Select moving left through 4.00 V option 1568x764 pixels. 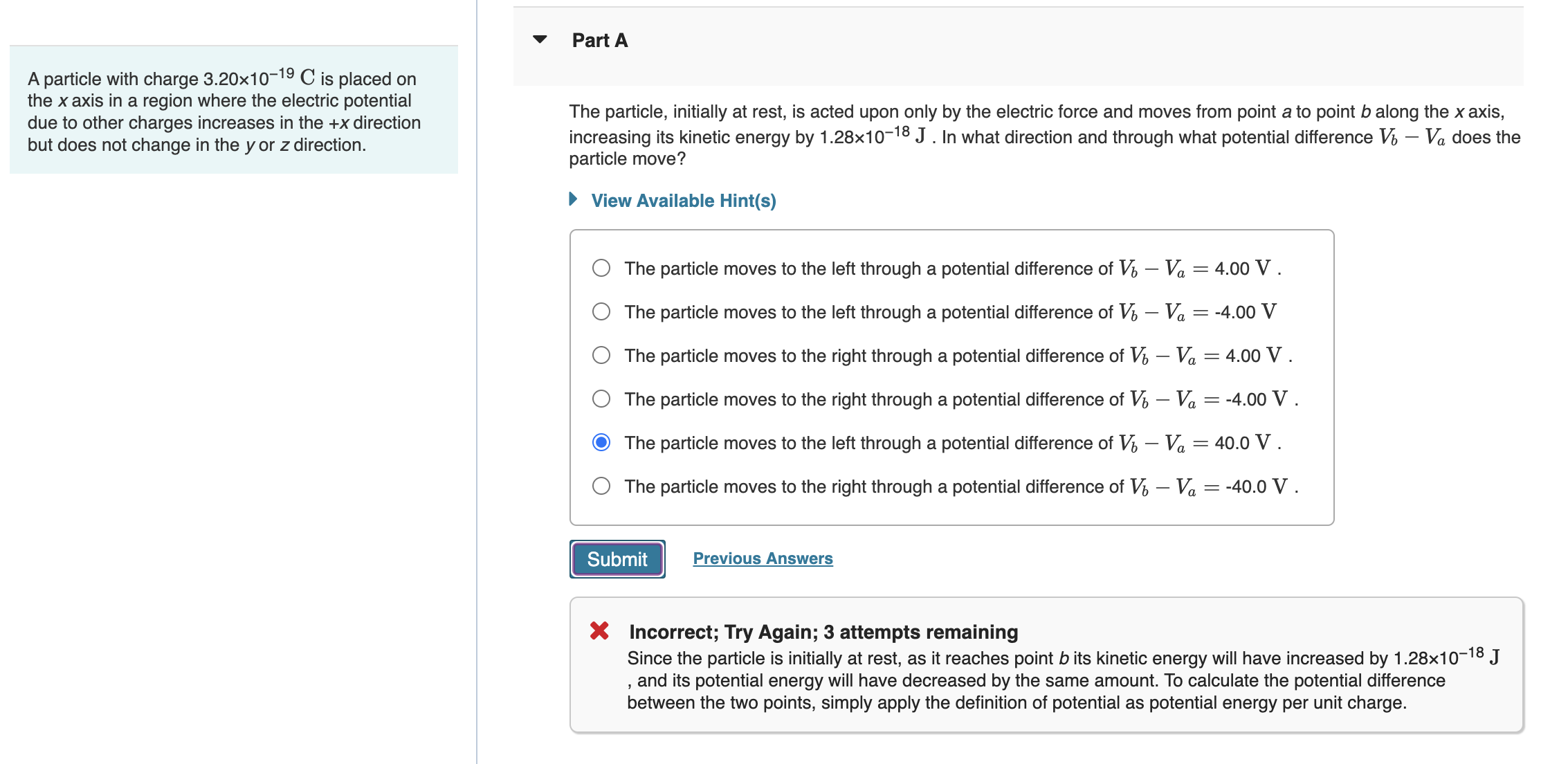pos(601,269)
